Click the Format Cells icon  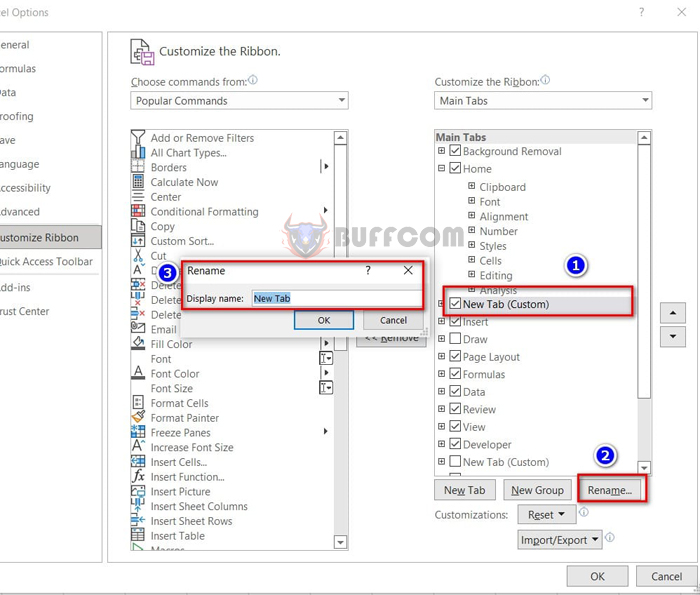coord(138,402)
